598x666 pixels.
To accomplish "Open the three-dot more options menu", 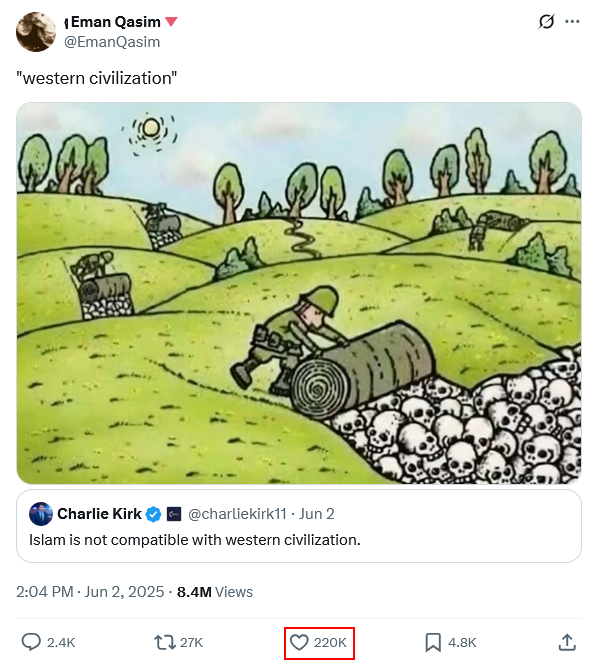I will pos(572,21).
